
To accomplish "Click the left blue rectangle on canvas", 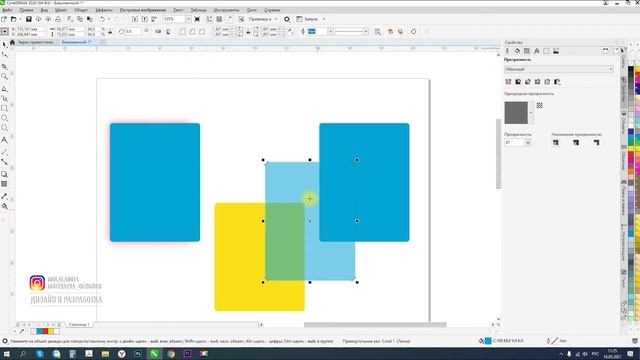I will point(155,182).
